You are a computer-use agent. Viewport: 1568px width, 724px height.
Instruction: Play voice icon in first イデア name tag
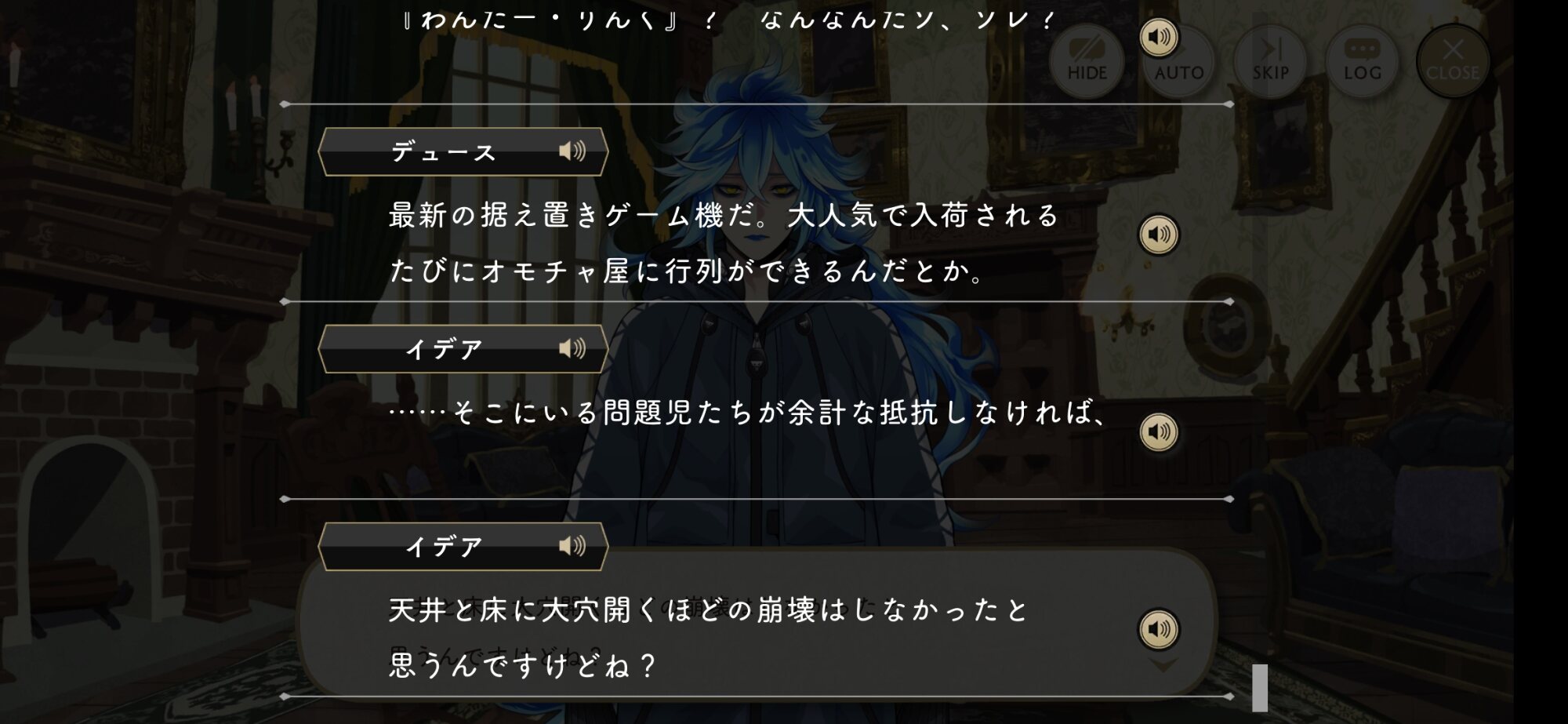(572, 348)
